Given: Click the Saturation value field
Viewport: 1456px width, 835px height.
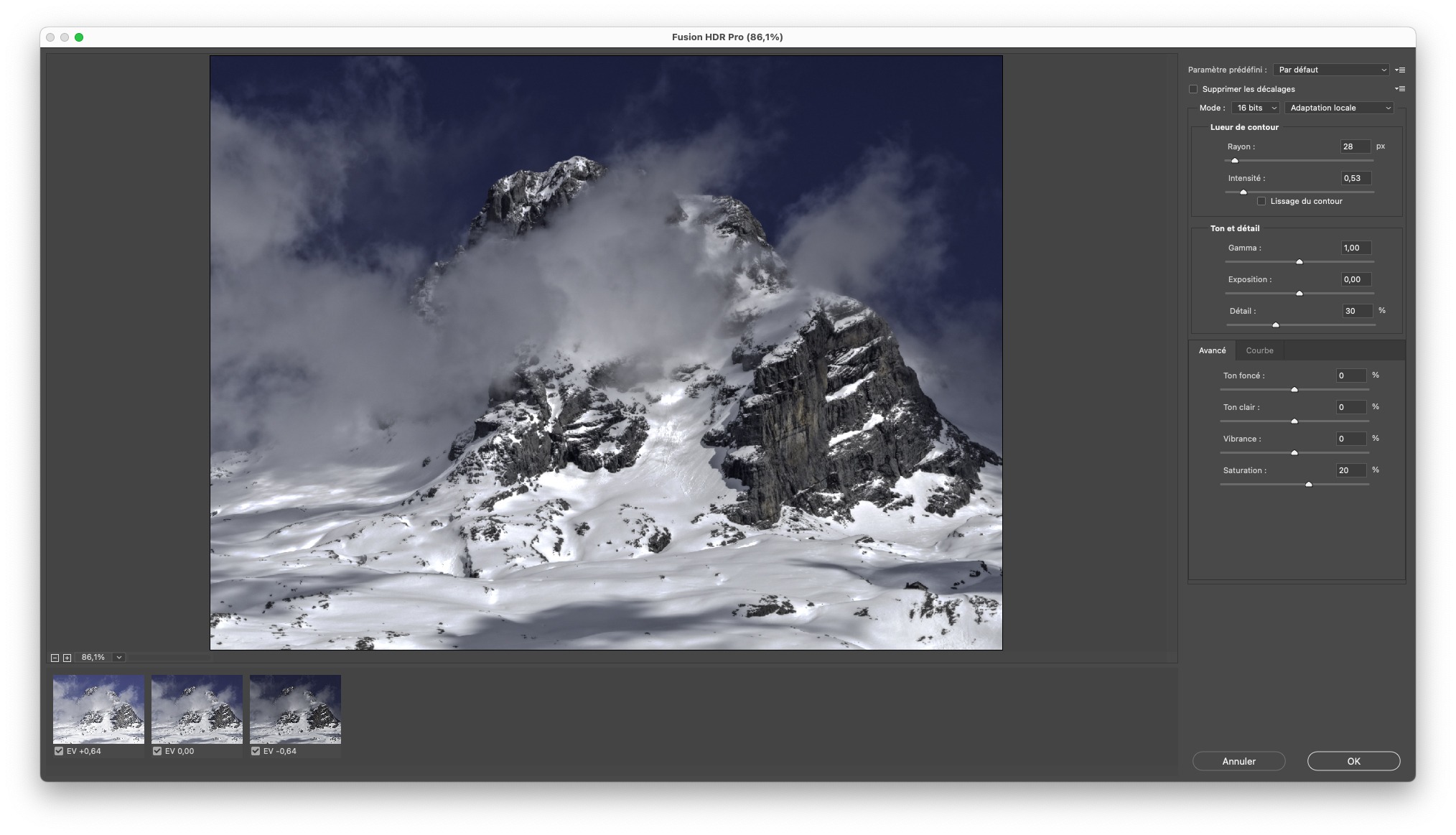Looking at the screenshot, I should coord(1351,470).
